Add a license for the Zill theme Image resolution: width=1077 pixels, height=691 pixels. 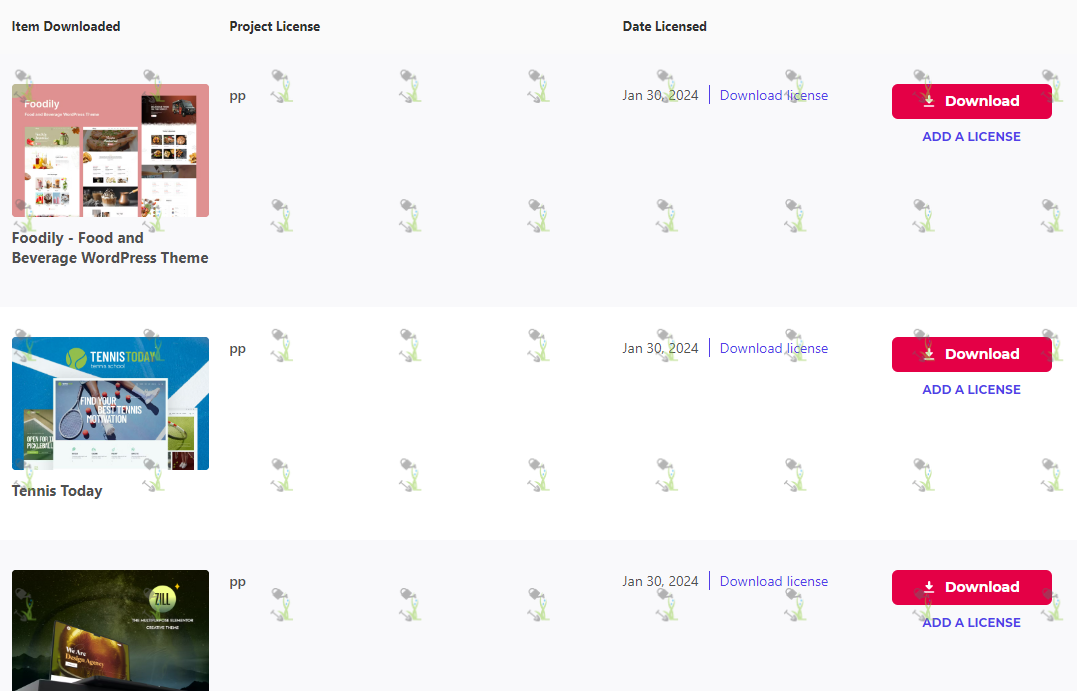[971, 622]
